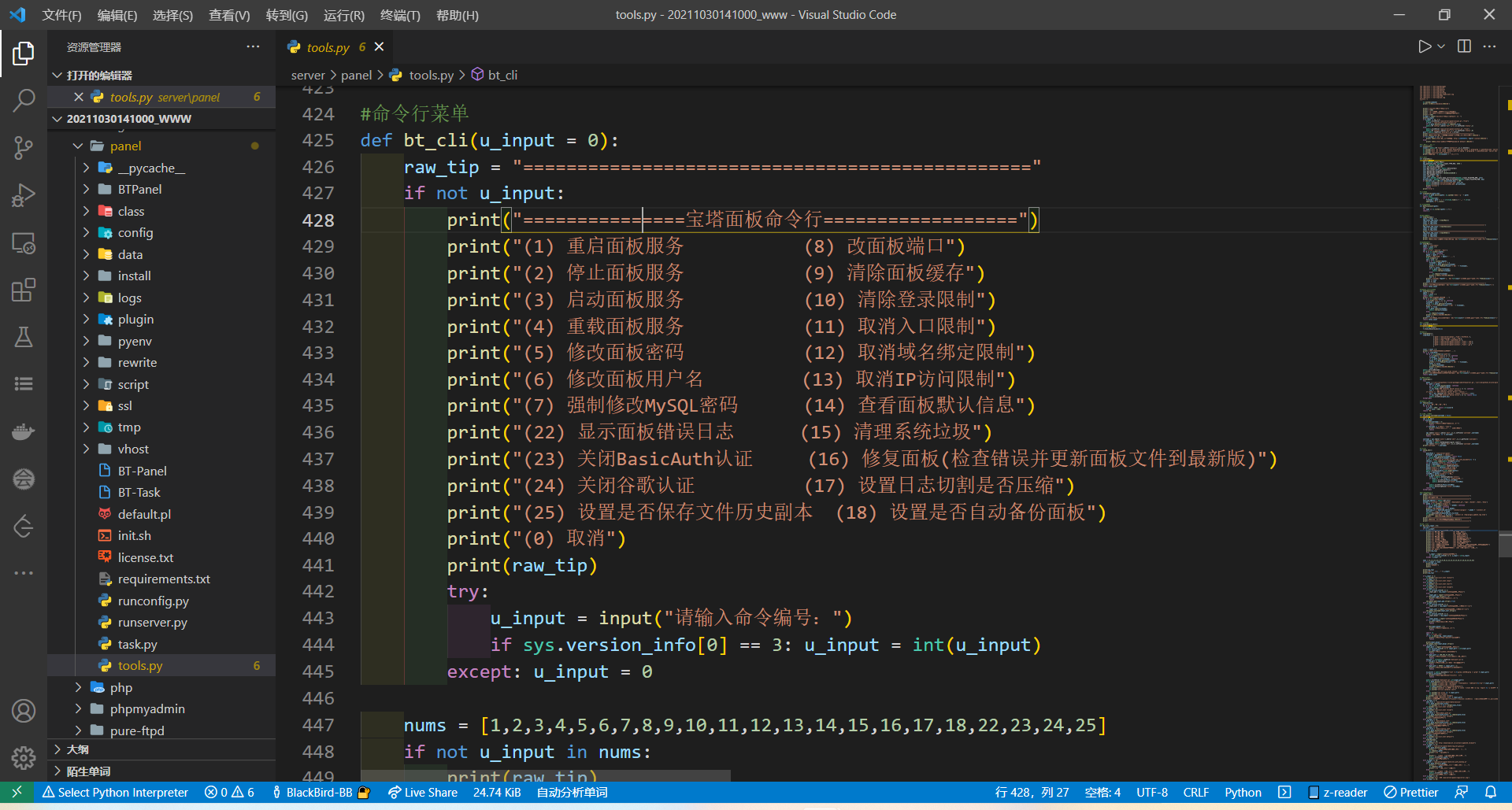The width and height of the screenshot is (1512, 810).
Task: Open the Docker view in activity bar
Action: tap(24, 431)
